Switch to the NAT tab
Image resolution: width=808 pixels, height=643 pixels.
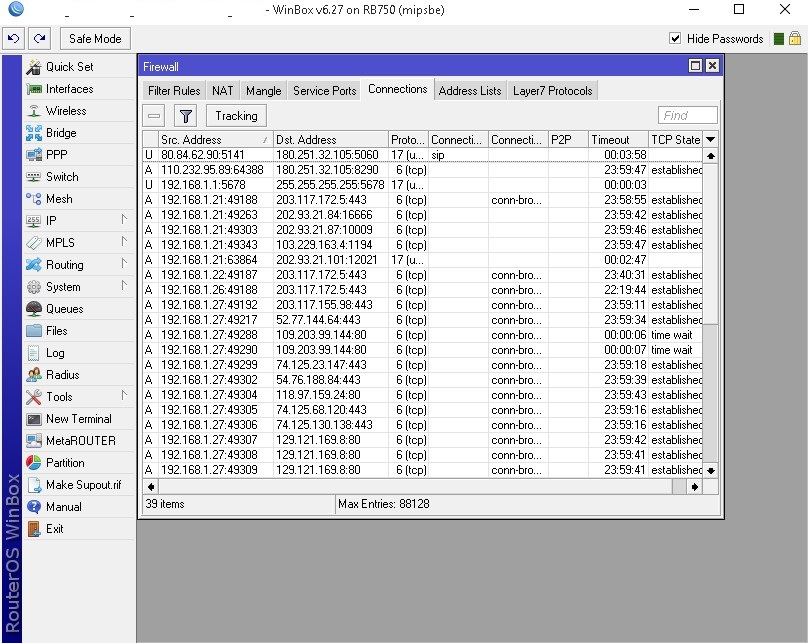(x=223, y=91)
